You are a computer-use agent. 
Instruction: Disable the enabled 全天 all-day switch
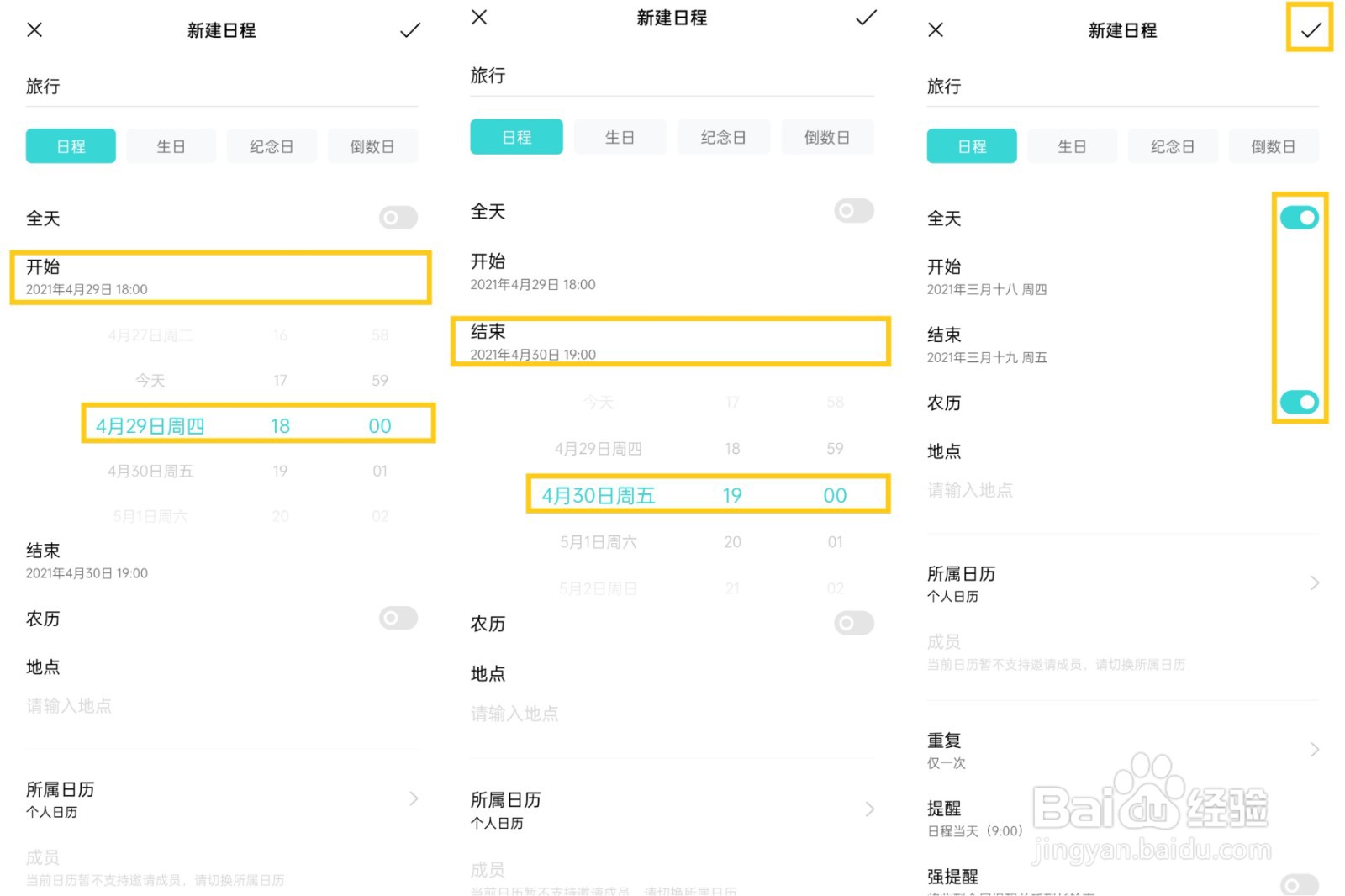[x=1299, y=219]
